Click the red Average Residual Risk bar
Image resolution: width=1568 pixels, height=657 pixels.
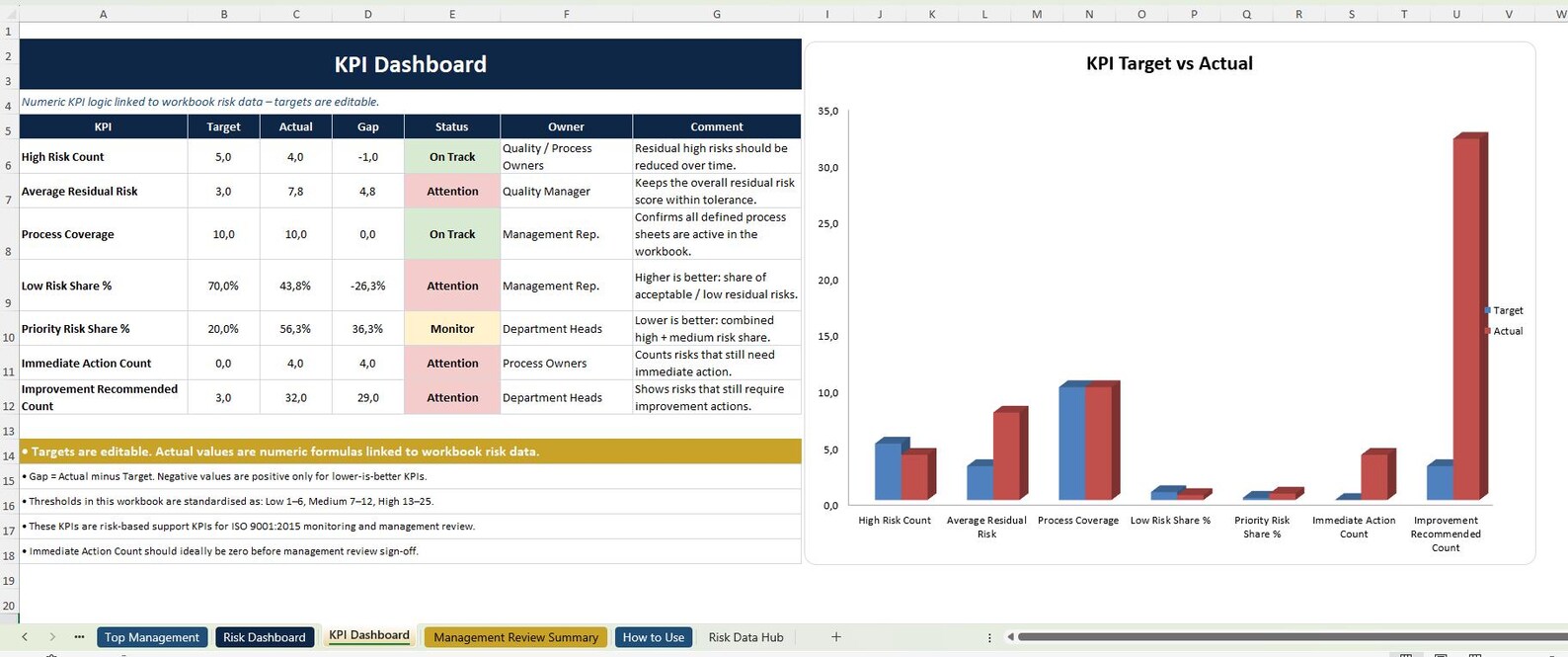click(1007, 455)
